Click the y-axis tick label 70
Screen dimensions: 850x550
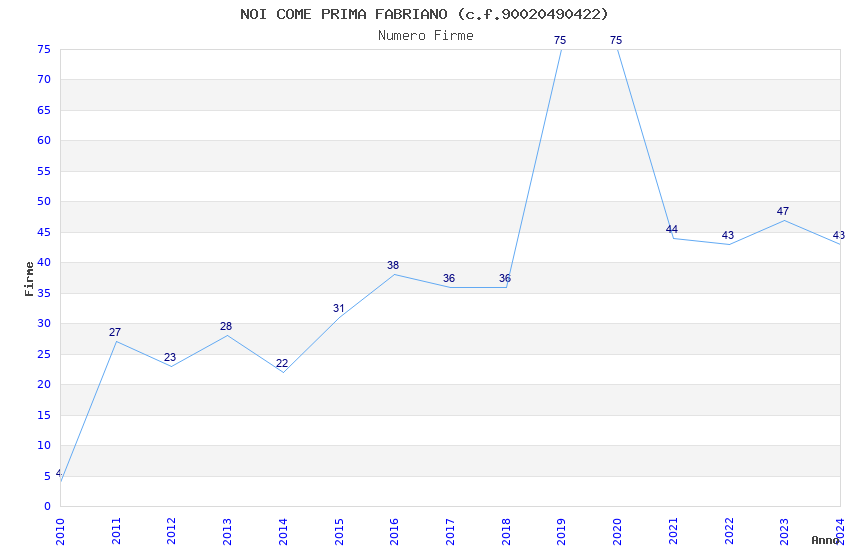pyautogui.click(x=44, y=80)
